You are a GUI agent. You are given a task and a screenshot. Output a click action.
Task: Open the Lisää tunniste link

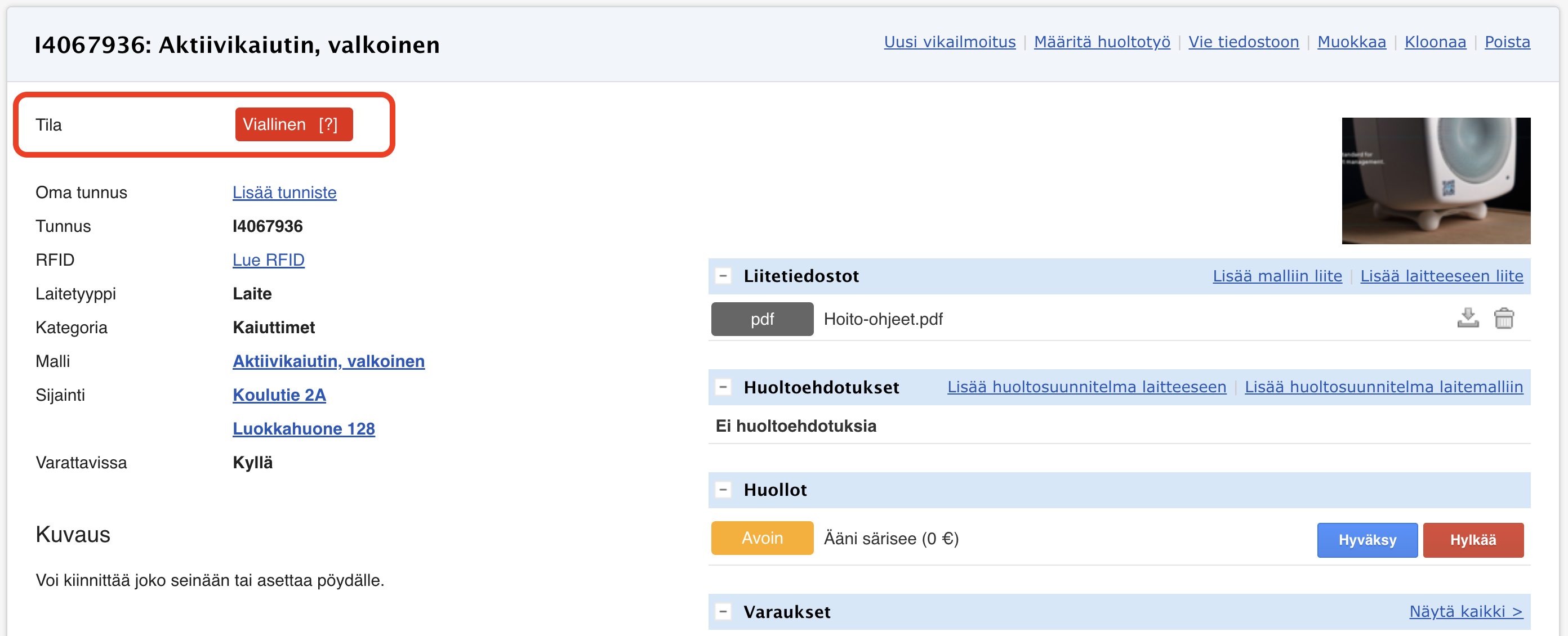pyautogui.click(x=284, y=192)
